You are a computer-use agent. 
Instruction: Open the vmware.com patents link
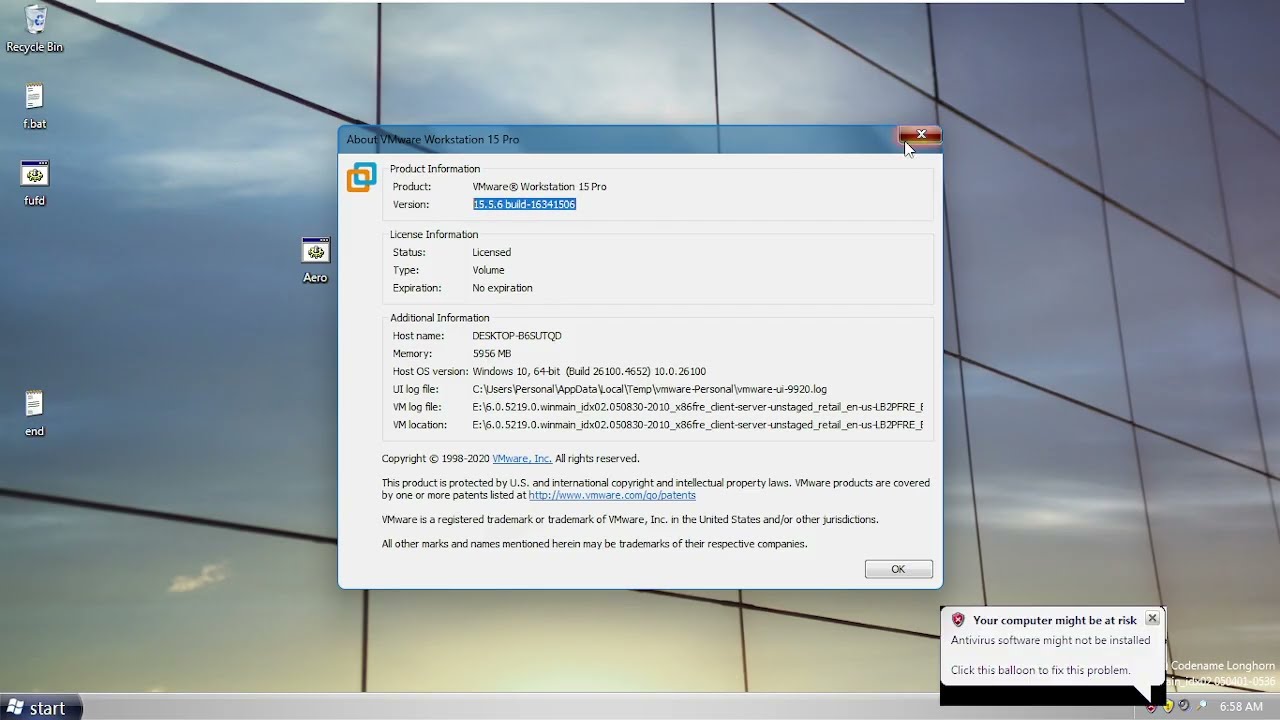pos(612,495)
